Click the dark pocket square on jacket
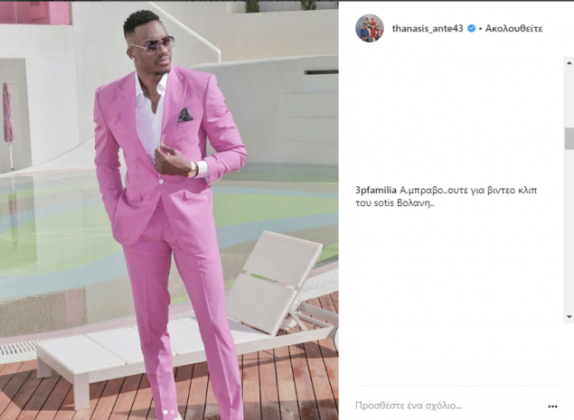Screen dimensions: 574x420 (185, 115)
